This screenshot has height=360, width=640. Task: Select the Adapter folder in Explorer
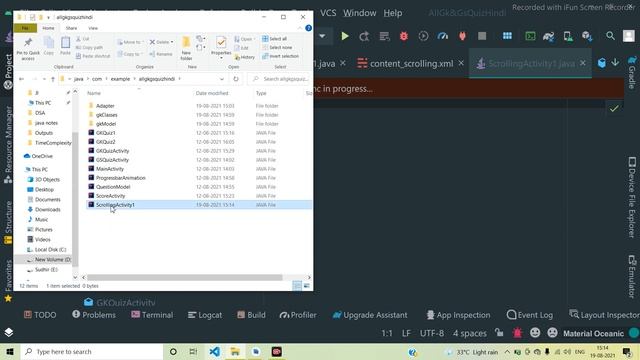[105, 106]
